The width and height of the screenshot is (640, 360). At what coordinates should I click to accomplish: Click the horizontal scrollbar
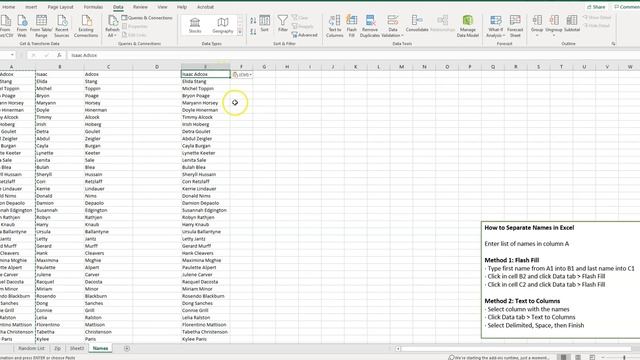(x=516, y=349)
